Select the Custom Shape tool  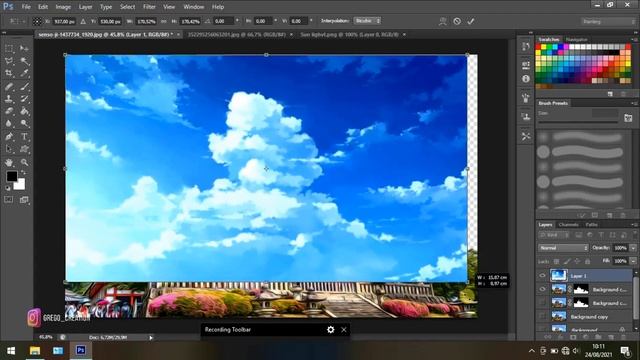(24, 149)
